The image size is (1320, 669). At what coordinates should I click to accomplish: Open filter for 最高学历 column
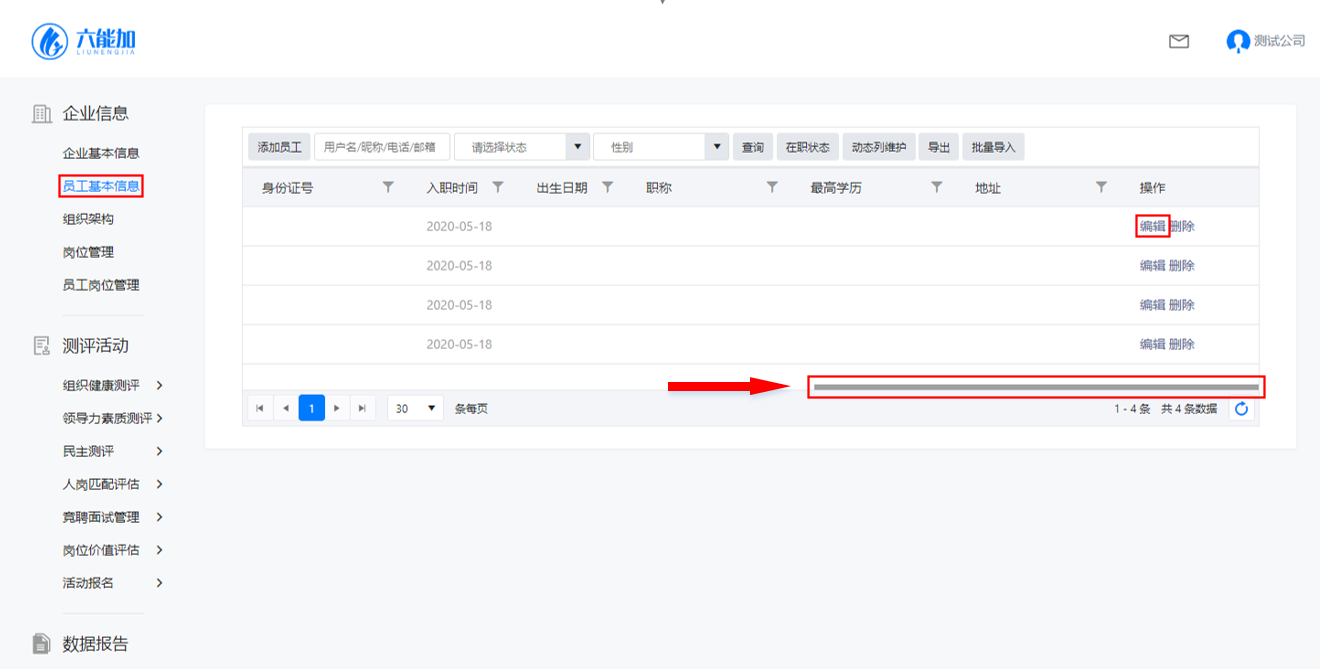937,187
